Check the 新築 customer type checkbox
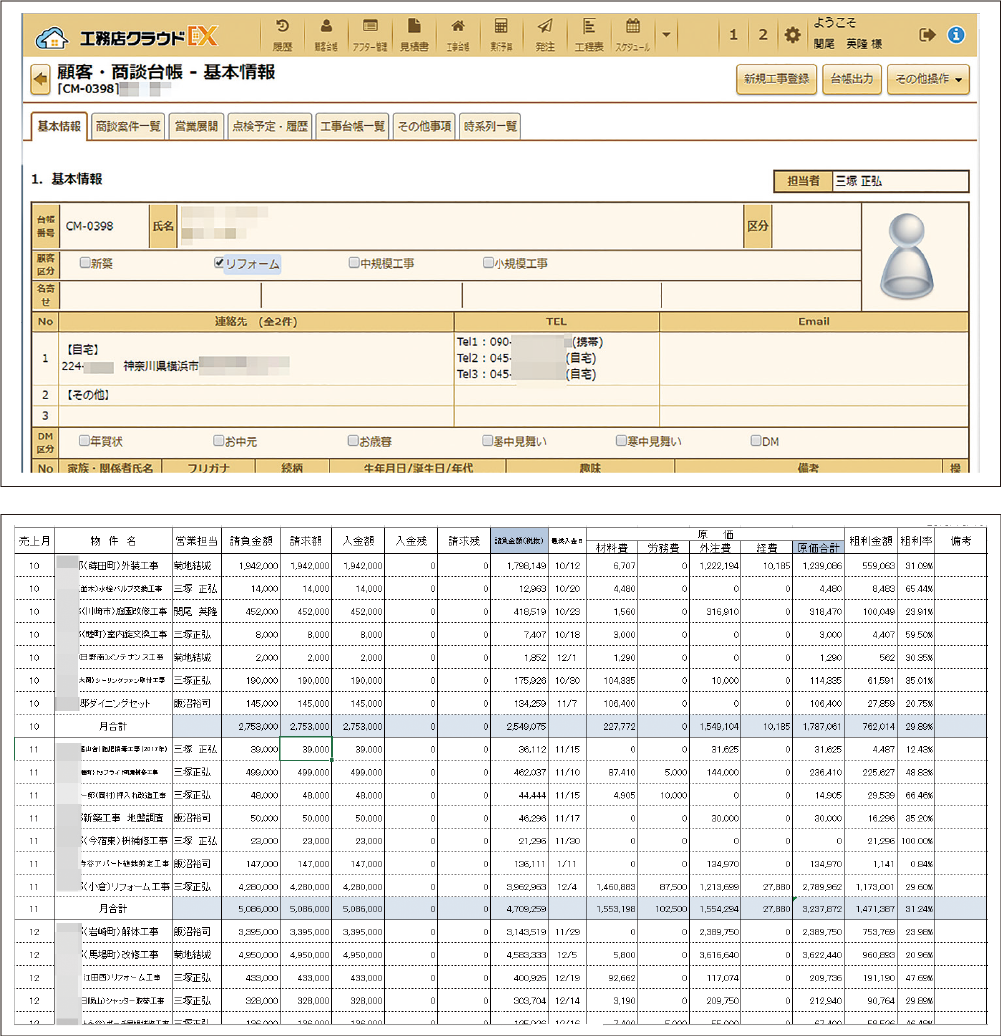The width and height of the screenshot is (1001, 1036). pos(85,264)
